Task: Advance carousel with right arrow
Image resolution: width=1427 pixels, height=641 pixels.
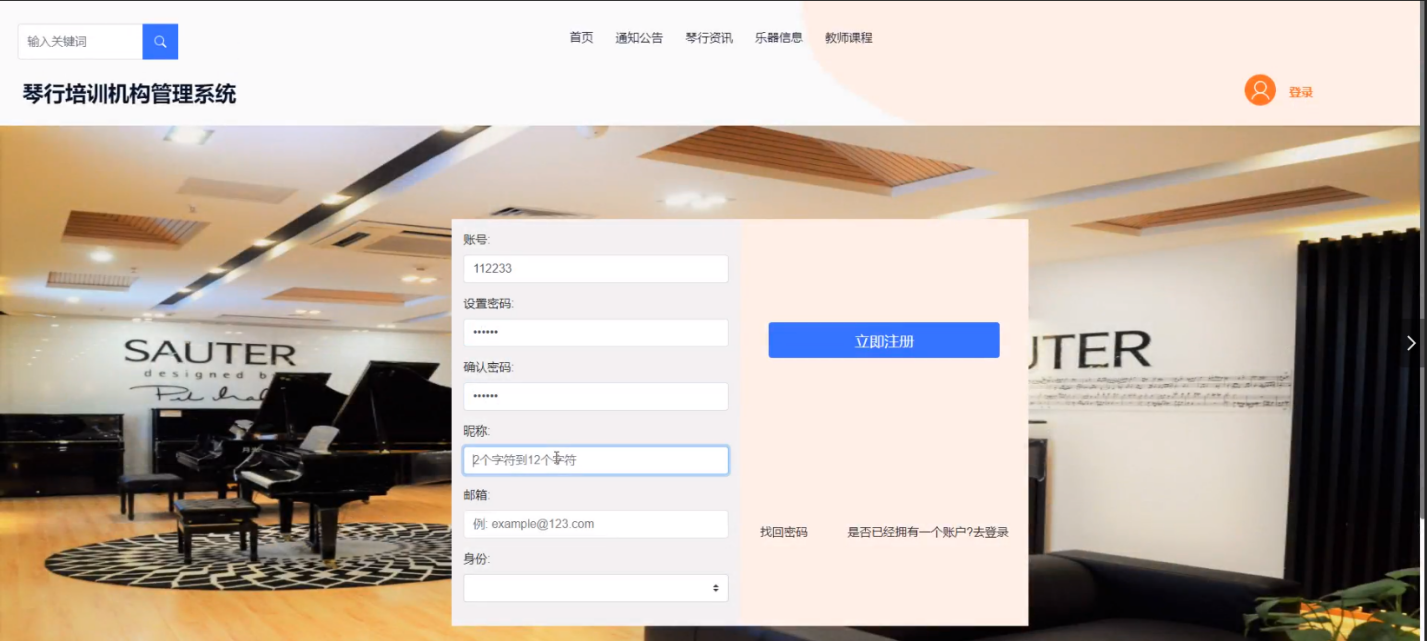Action: pyautogui.click(x=1411, y=343)
